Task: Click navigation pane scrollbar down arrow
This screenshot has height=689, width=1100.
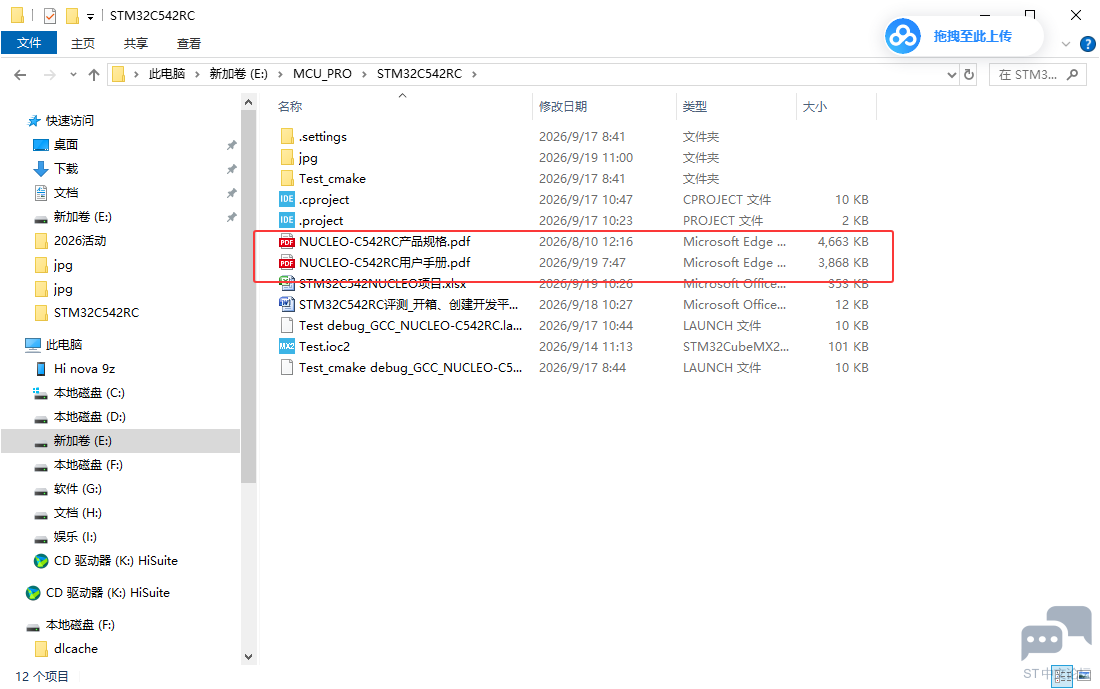Action: 248,657
